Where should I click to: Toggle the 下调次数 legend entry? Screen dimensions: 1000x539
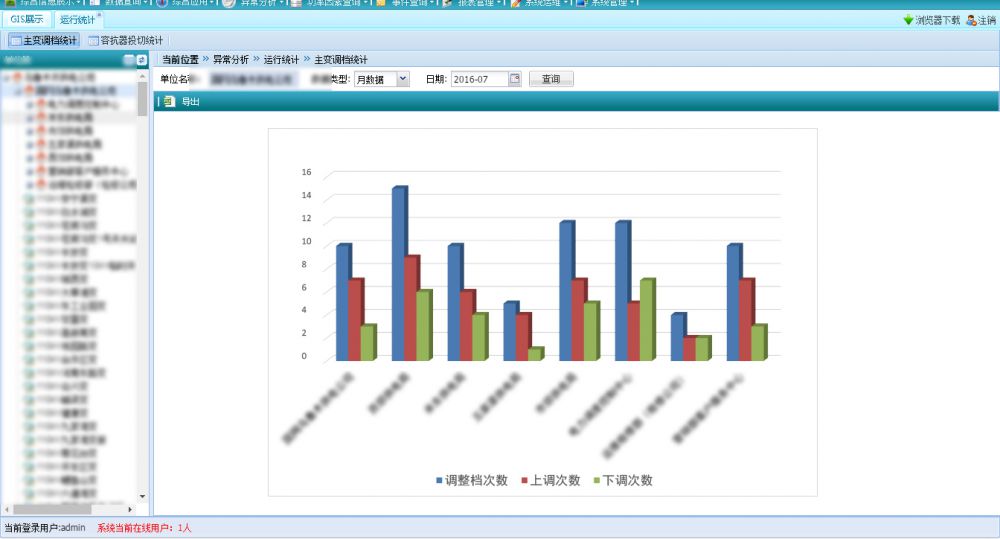(623, 480)
